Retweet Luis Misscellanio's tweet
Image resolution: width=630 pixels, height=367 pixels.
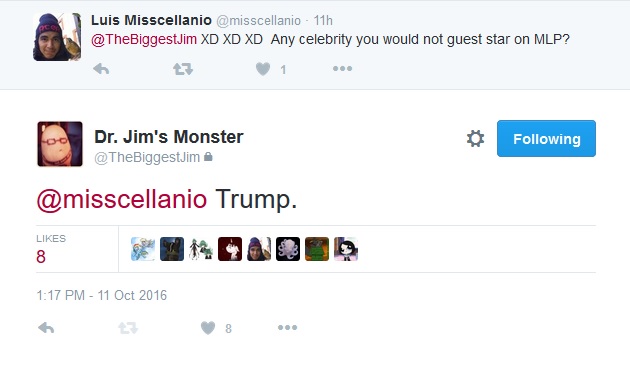[183, 69]
